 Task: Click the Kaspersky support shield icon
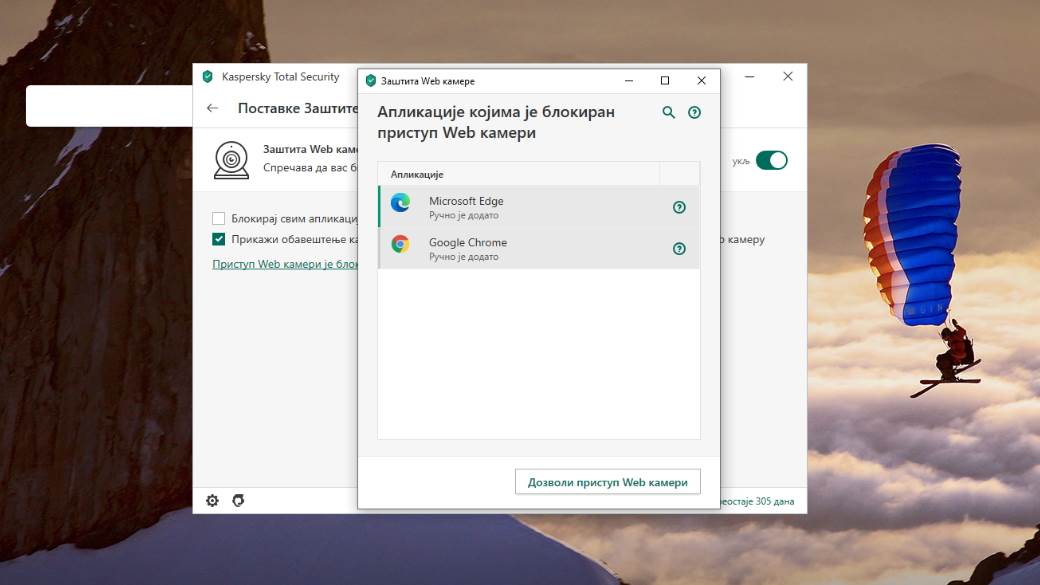coord(238,500)
